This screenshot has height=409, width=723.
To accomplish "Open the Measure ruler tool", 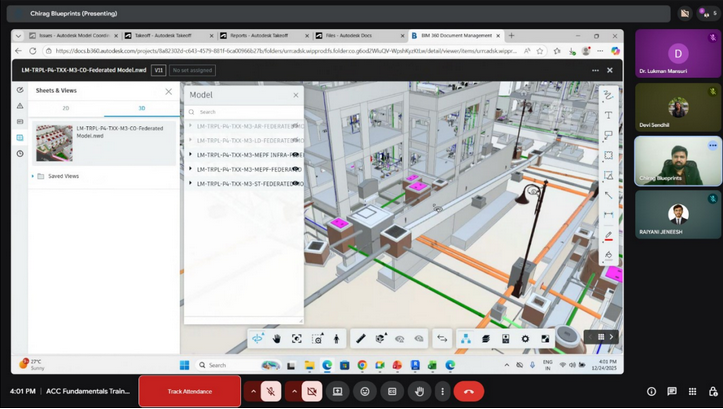I will 361,339.
